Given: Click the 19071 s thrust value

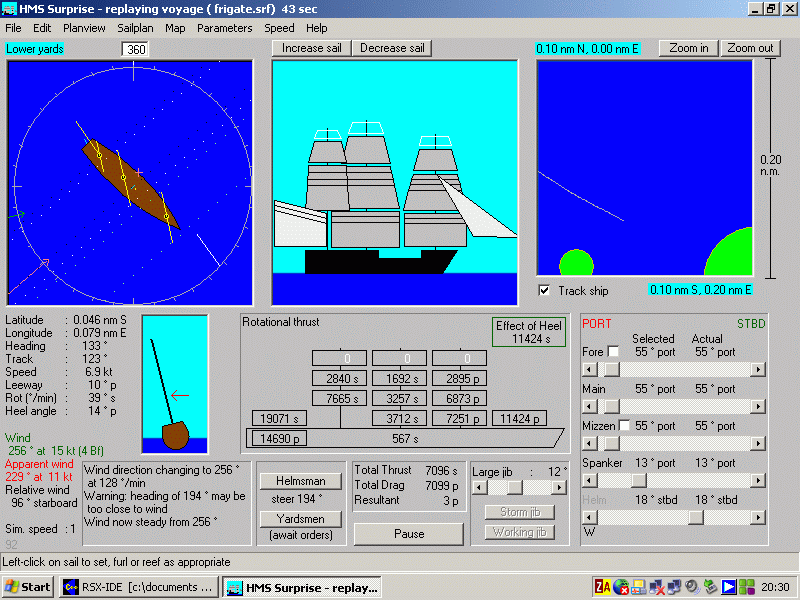Looking at the screenshot, I should pyautogui.click(x=279, y=419).
